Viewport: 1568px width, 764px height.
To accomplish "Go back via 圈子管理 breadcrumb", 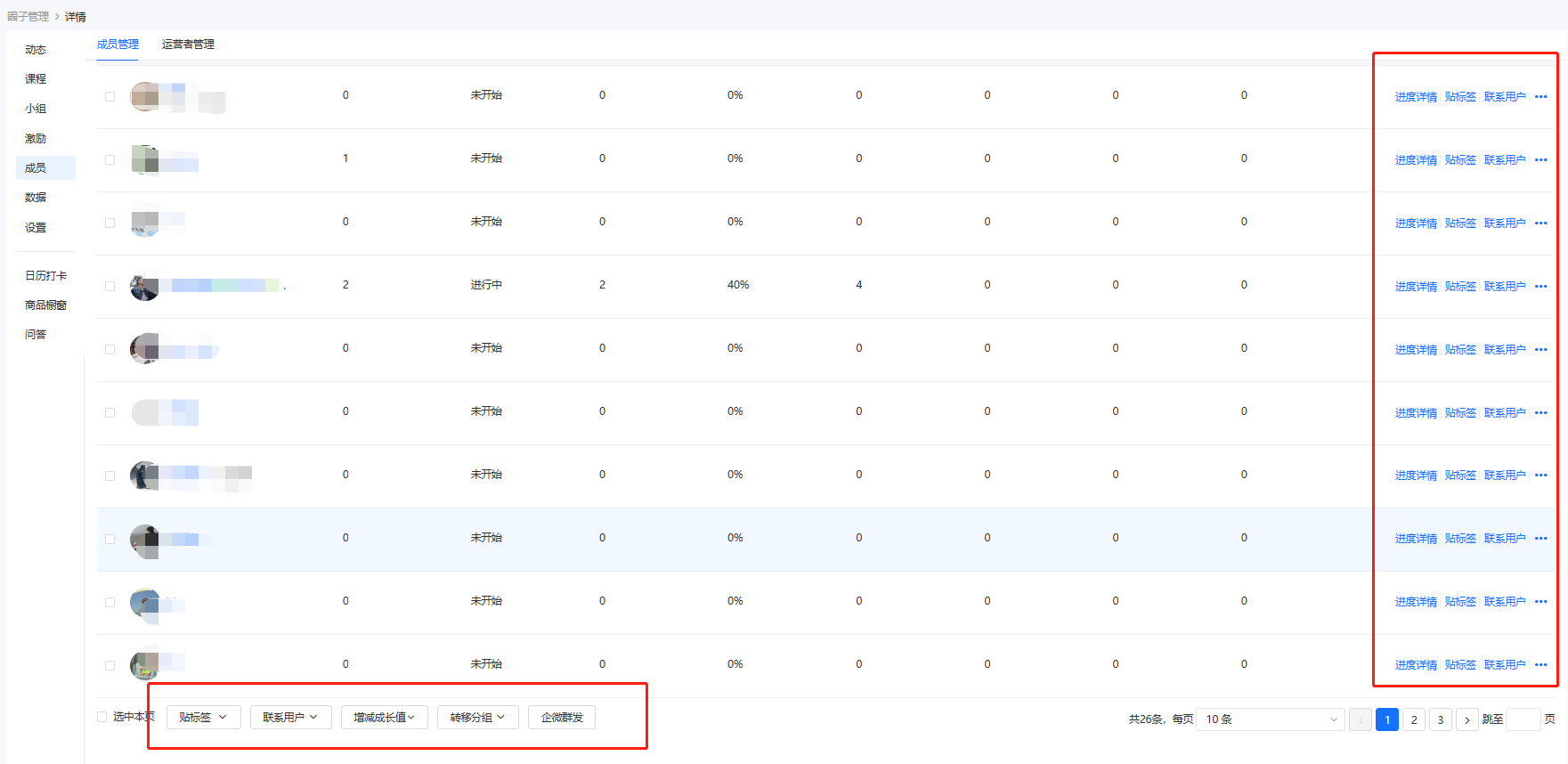I will coord(28,17).
